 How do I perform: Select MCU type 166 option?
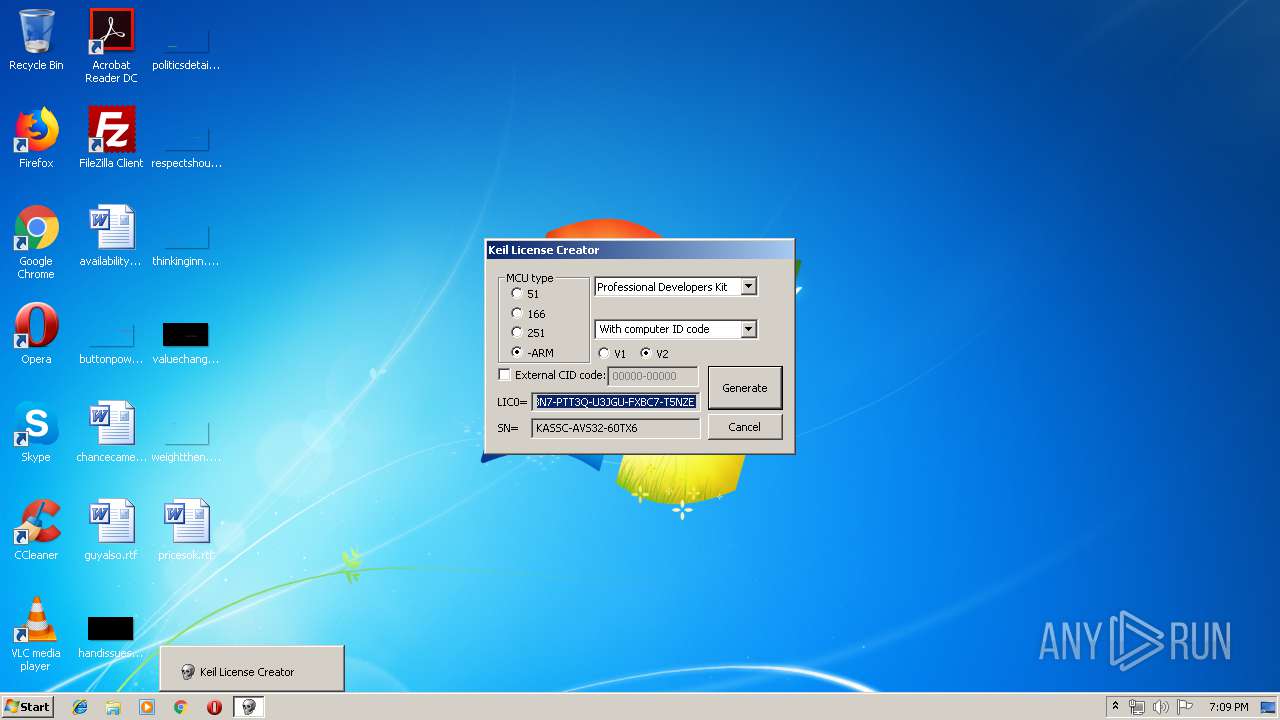click(x=517, y=313)
